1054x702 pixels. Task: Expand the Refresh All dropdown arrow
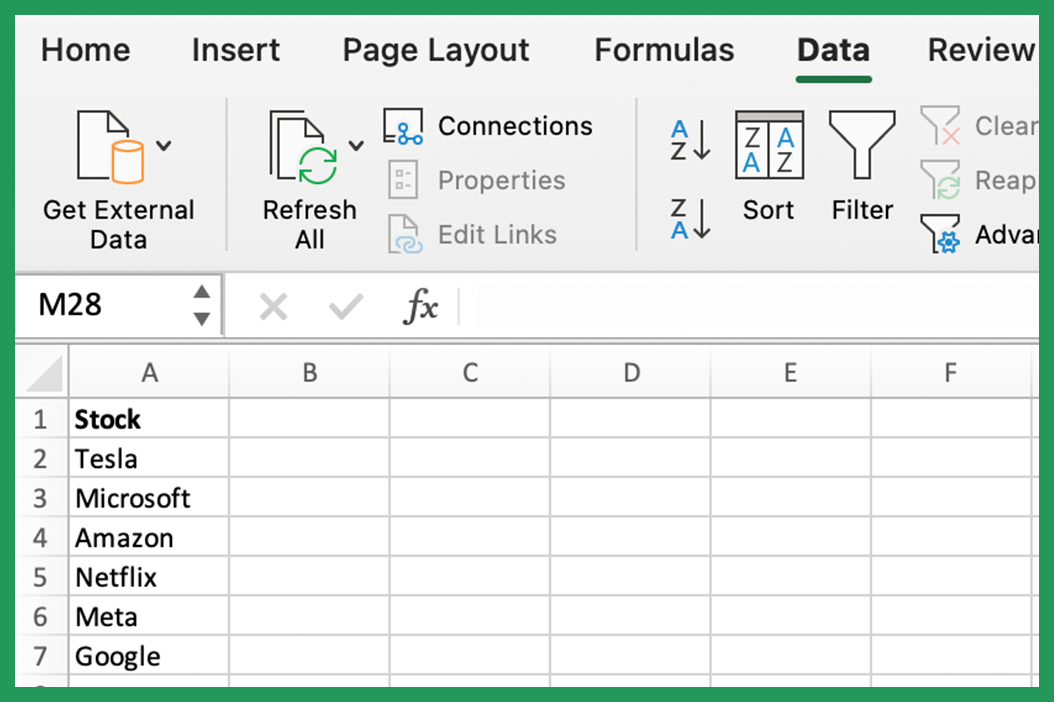tap(356, 145)
